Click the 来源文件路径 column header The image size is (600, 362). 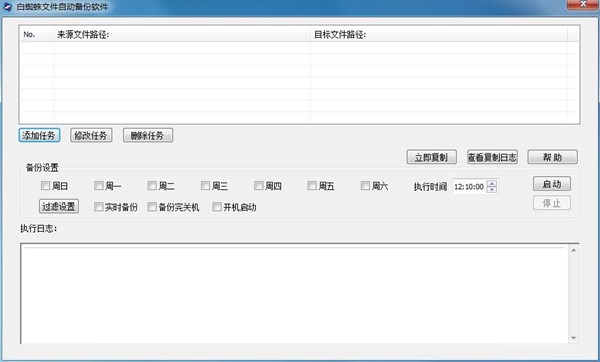[182, 34]
